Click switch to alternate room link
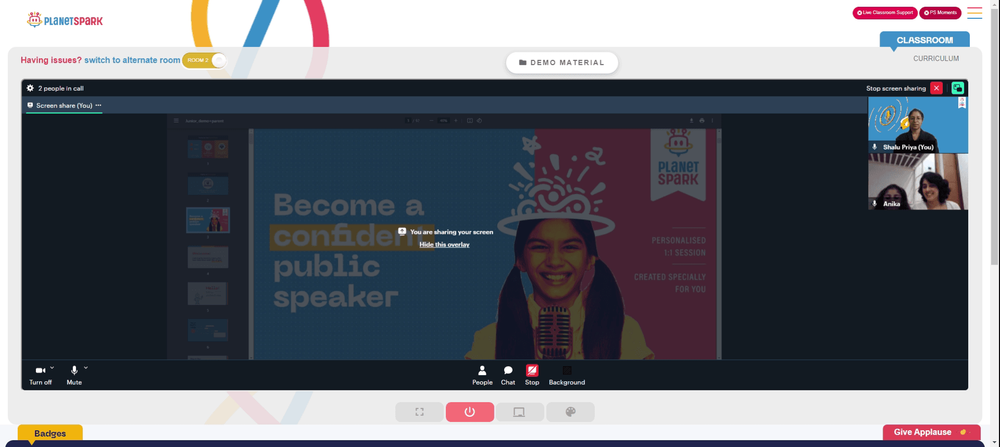 (132, 60)
